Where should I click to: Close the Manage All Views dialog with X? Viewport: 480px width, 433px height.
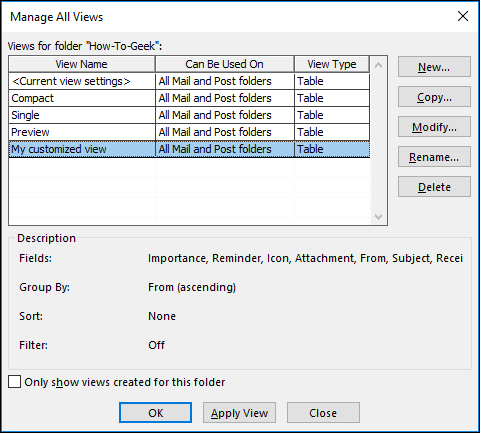pyautogui.click(x=463, y=16)
